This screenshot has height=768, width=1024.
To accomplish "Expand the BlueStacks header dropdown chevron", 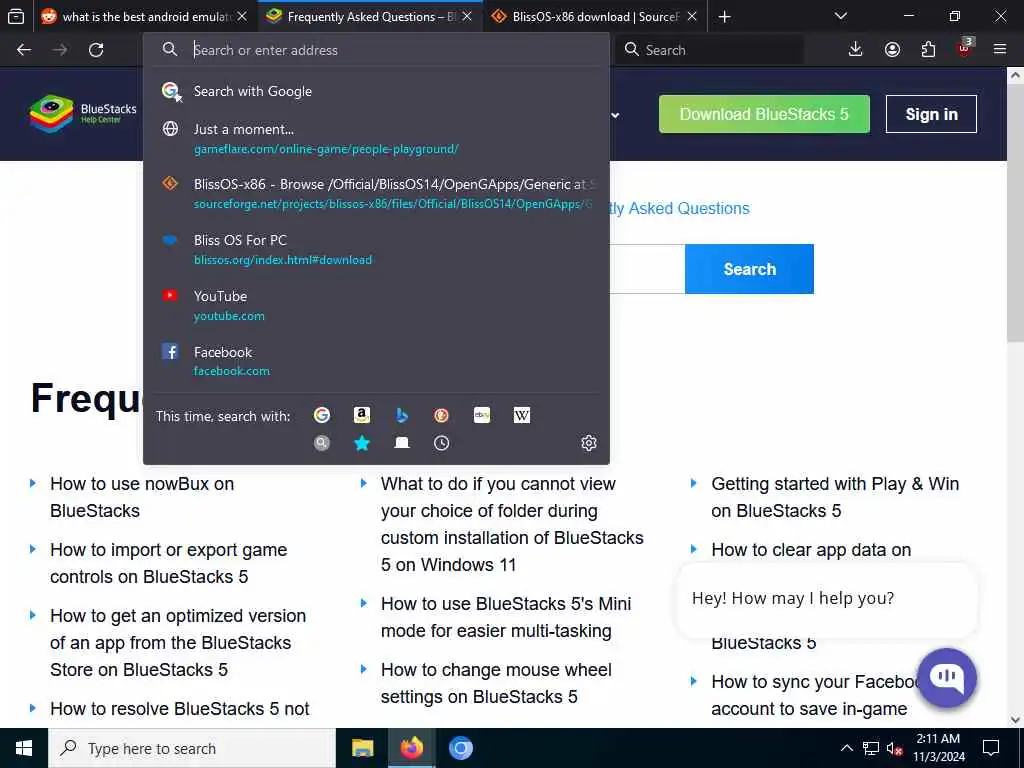I will [x=615, y=115].
